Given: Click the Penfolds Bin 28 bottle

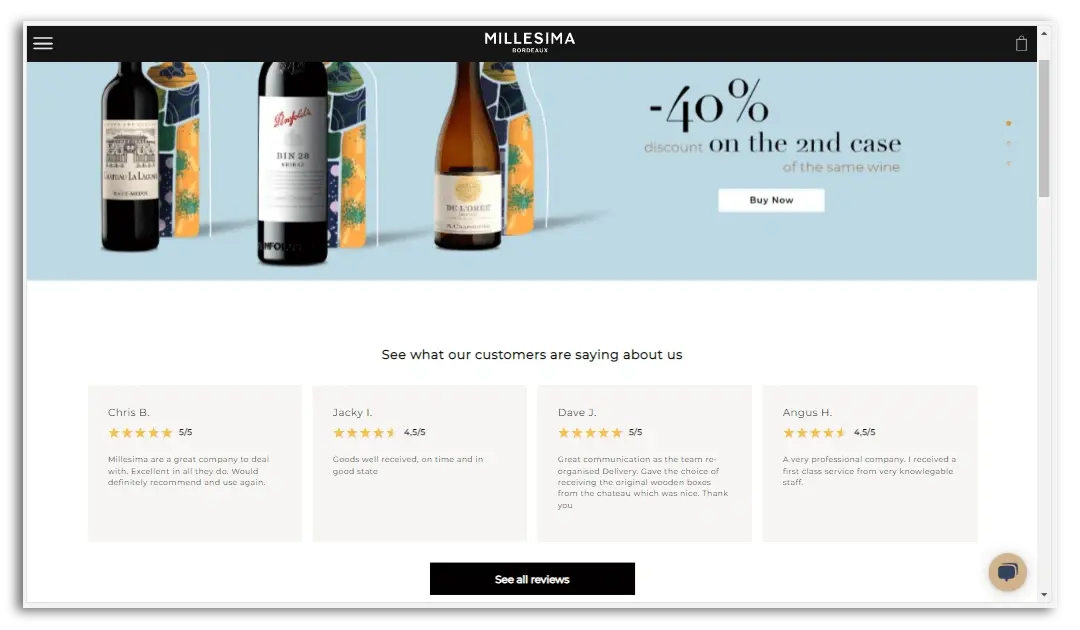Looking at the screenshot, I should [293, 162].
